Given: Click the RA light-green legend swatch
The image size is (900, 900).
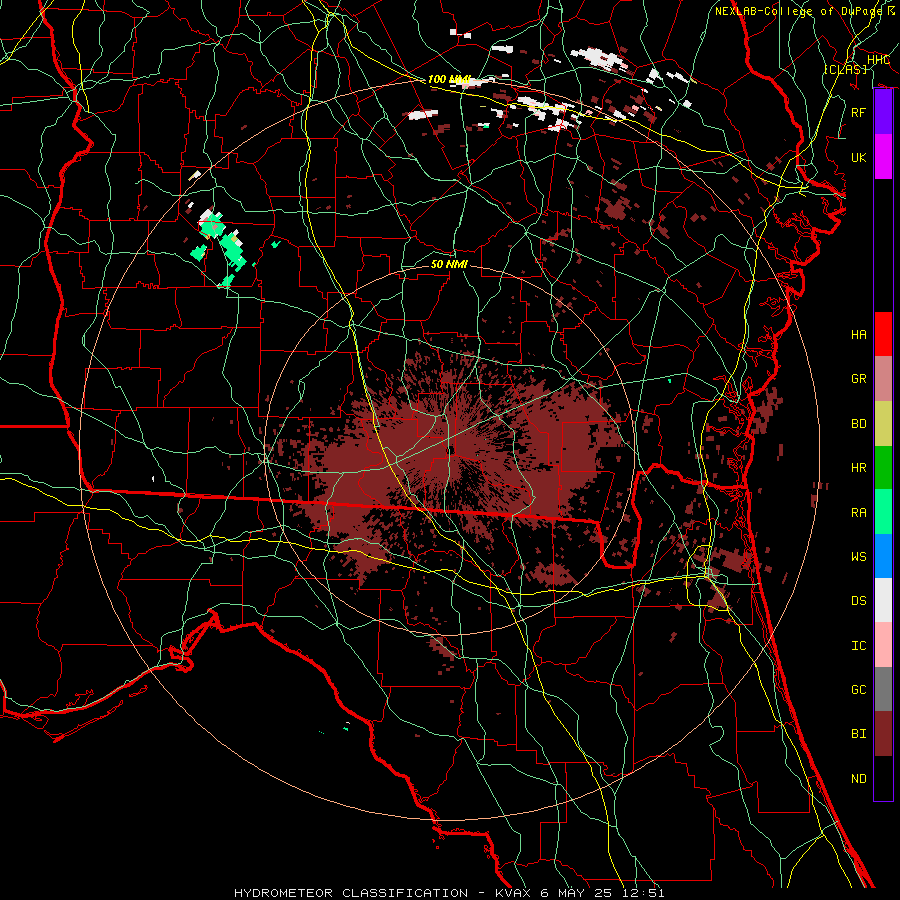Looking at the screenshot, I should pos(883,512).
